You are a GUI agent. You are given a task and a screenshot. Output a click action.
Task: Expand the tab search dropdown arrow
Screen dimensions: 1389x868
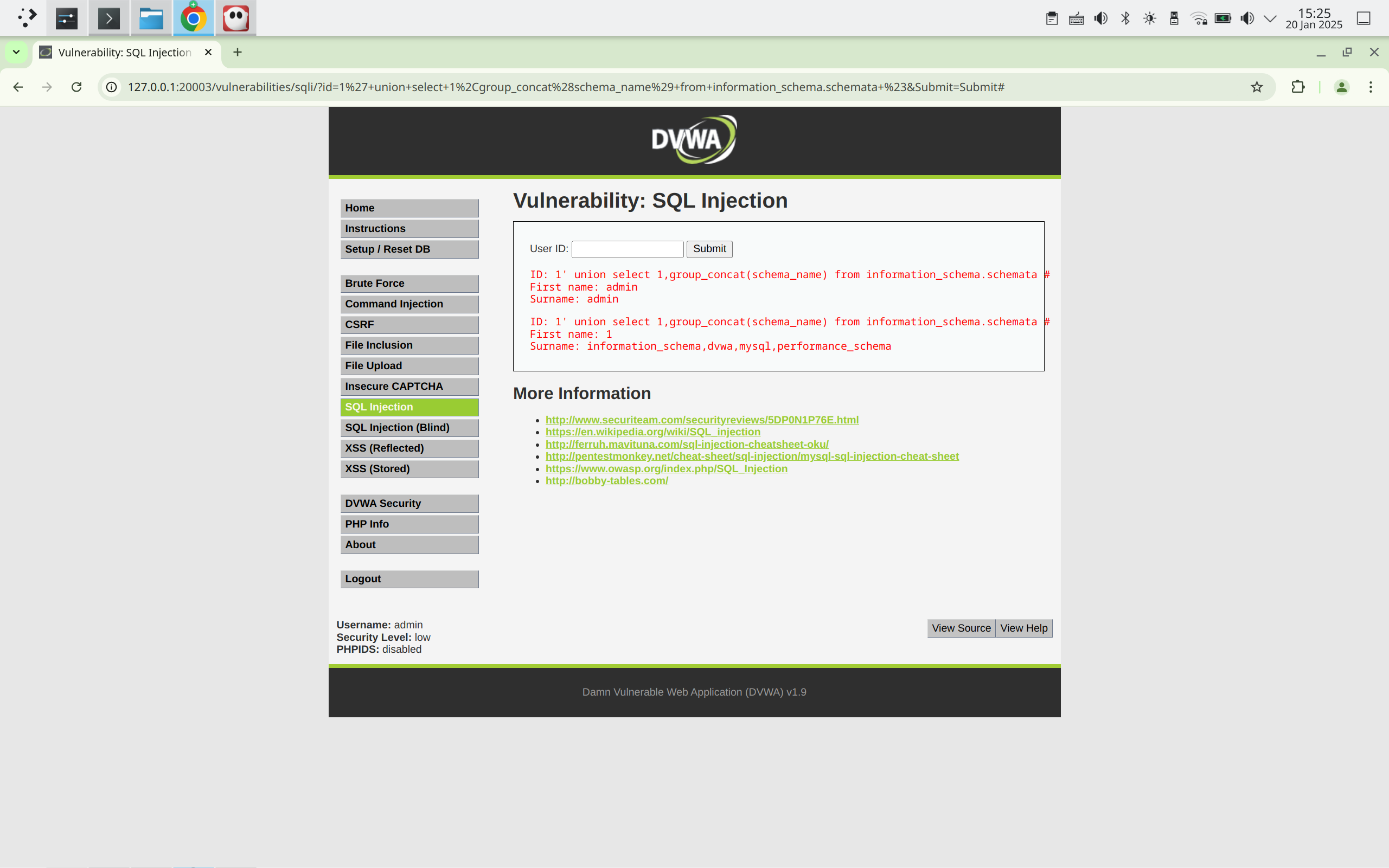point(16,52)
